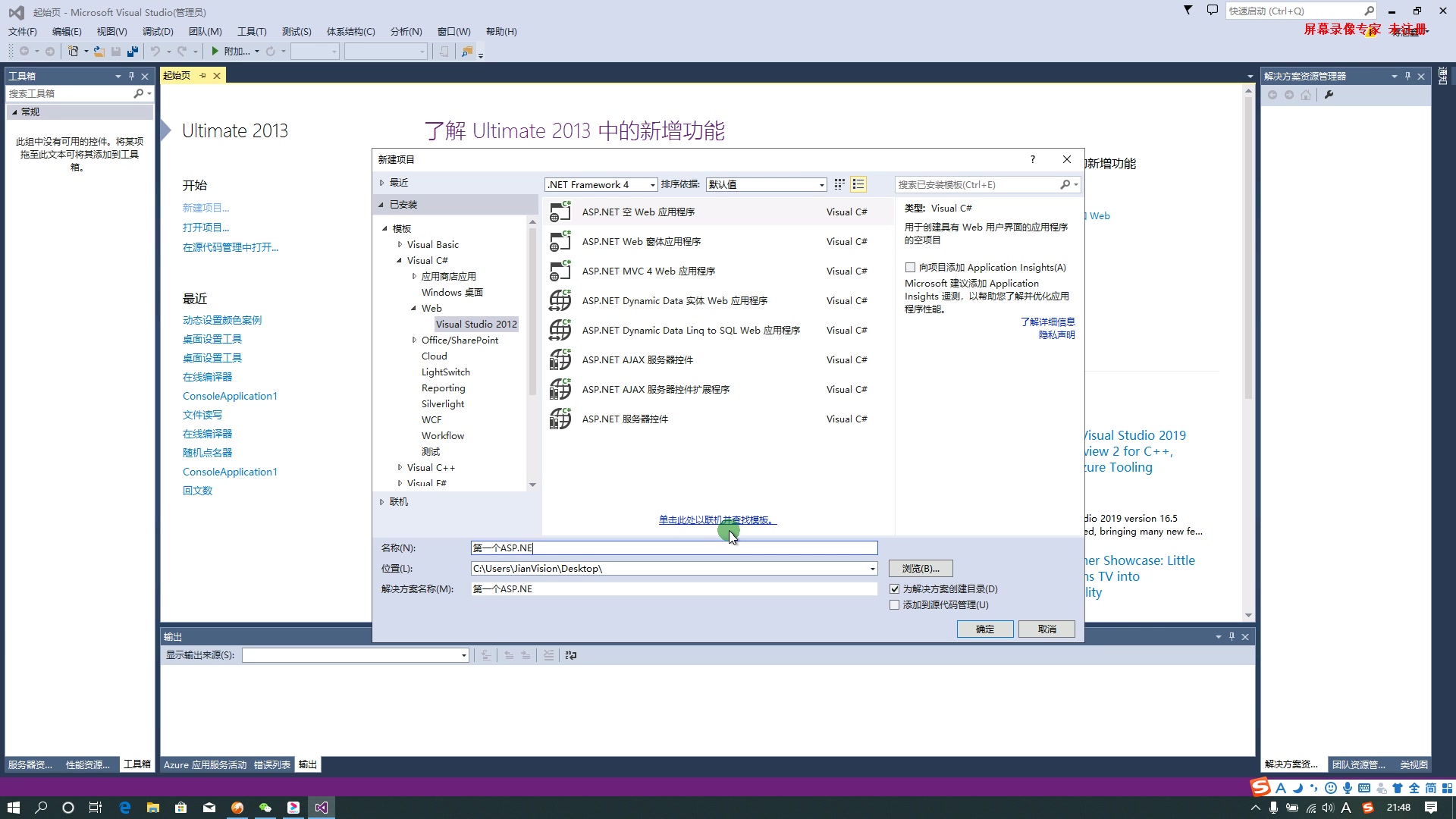Click the project name input field
1456x819 pixels.
(x=673, y=548)
